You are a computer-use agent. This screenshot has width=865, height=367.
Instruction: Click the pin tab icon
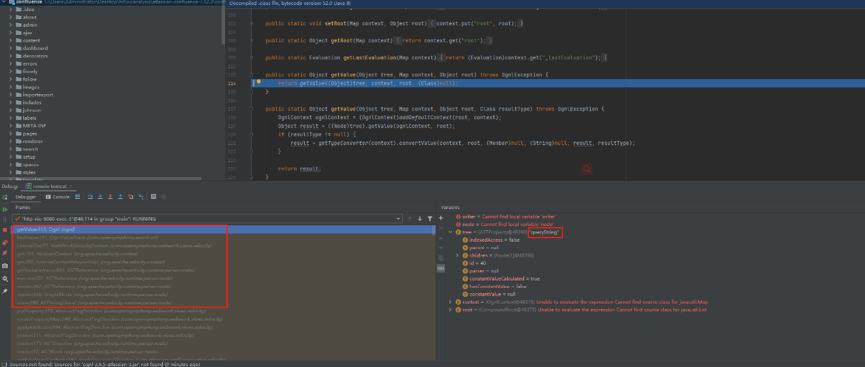(x=5, y=291)
